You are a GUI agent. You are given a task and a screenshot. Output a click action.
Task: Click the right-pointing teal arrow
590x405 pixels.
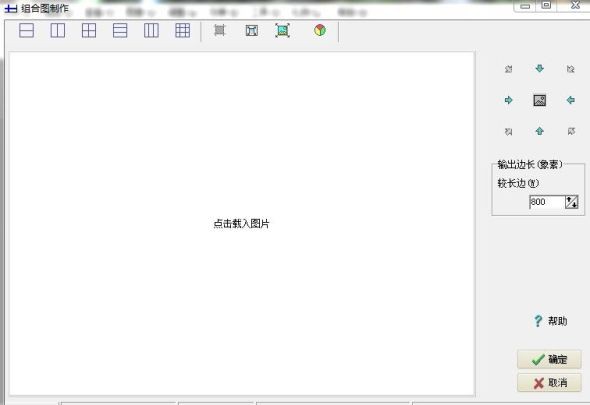(x=508, y=100)
